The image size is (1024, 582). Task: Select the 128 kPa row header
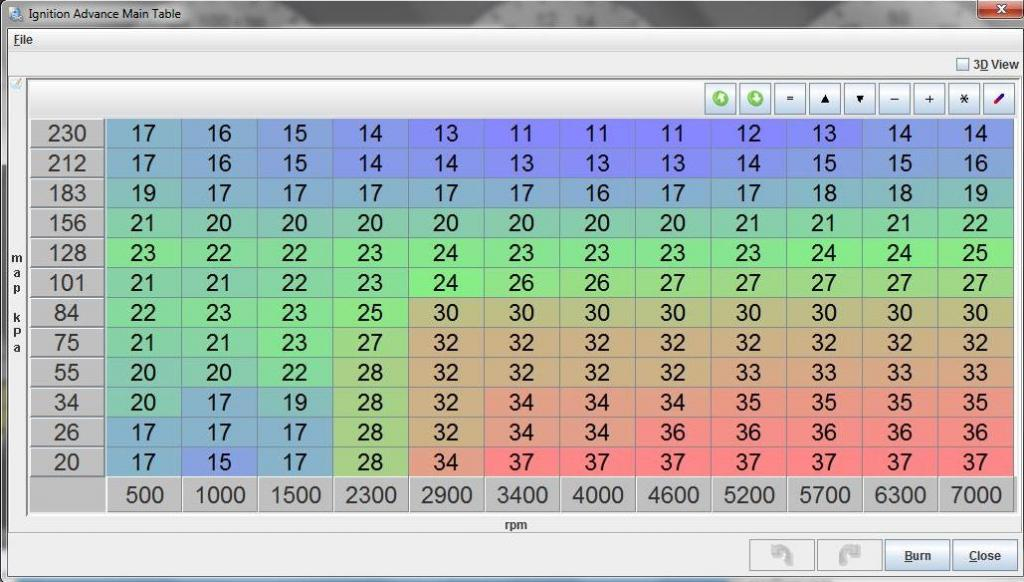[x=67, y=253]
